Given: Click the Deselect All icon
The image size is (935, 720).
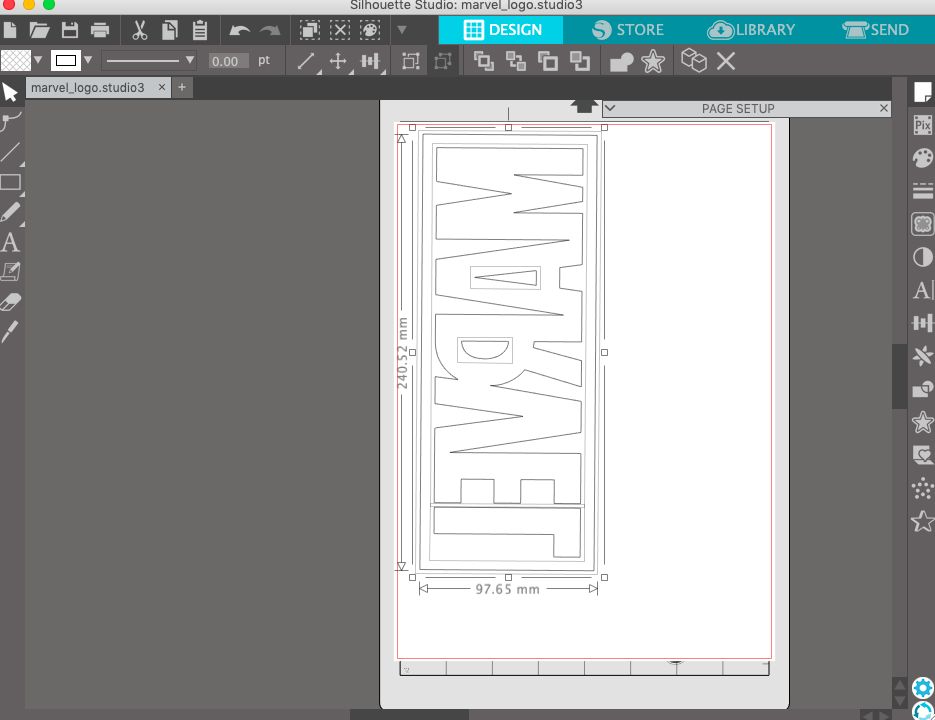Looking at the screenshot, I should (340, 30).
